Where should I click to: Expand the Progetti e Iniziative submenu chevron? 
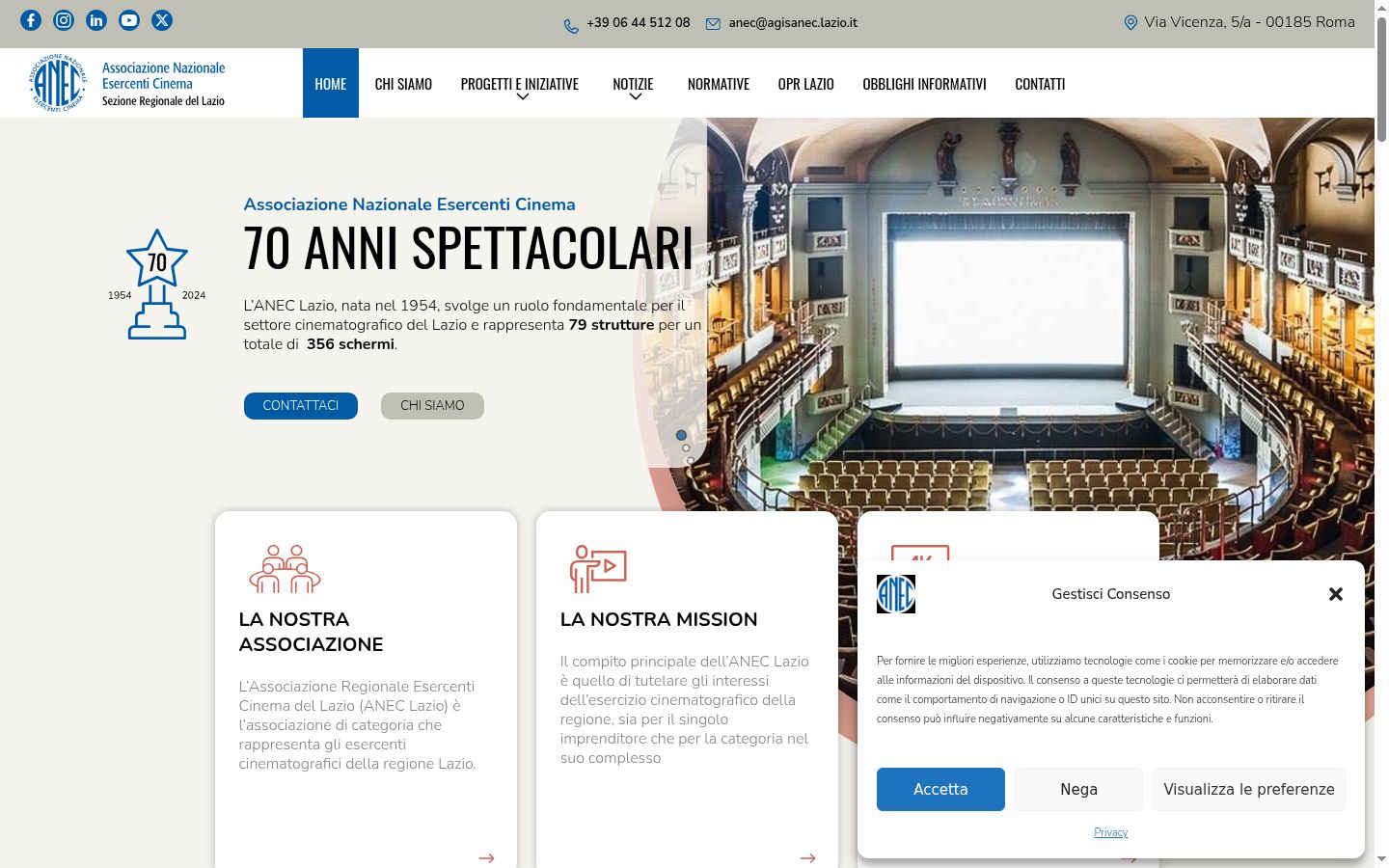[522, 96]
